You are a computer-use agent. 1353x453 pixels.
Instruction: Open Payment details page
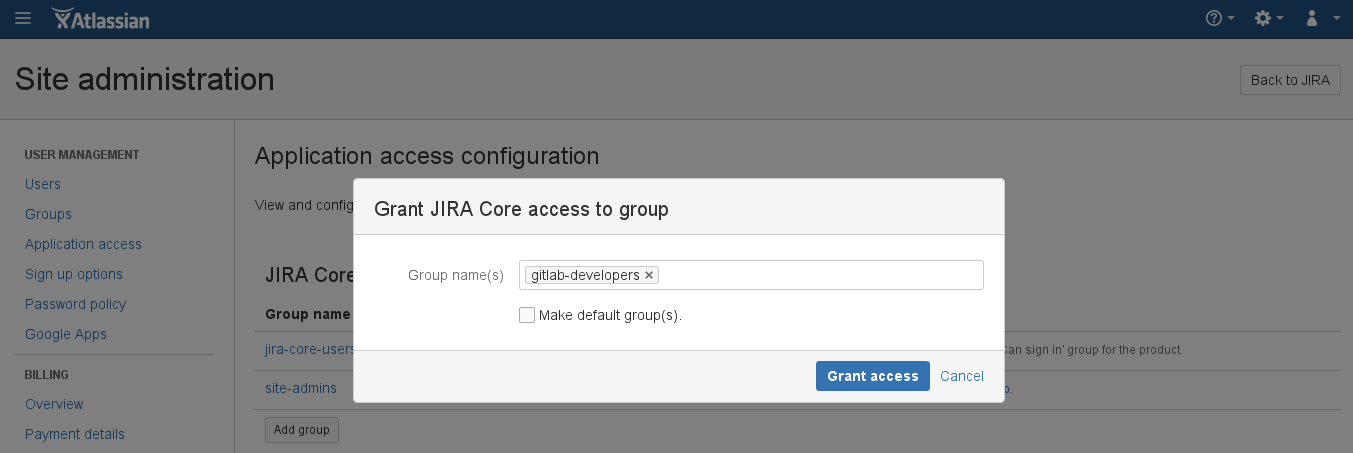coord(75,434)
